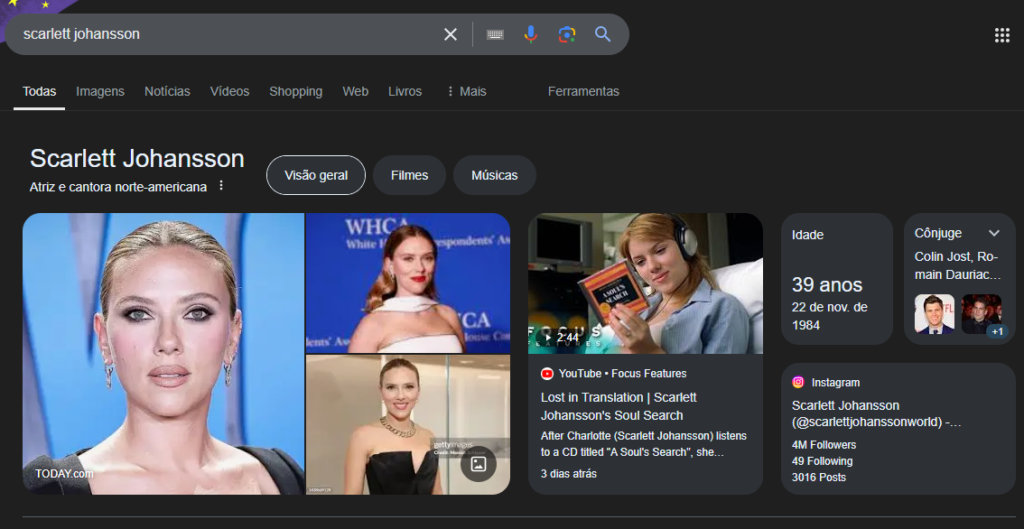Image resolution: width=1024 pixels, height=529 pixels.
Task: Clear the search box text
Action: click(450, 34)
